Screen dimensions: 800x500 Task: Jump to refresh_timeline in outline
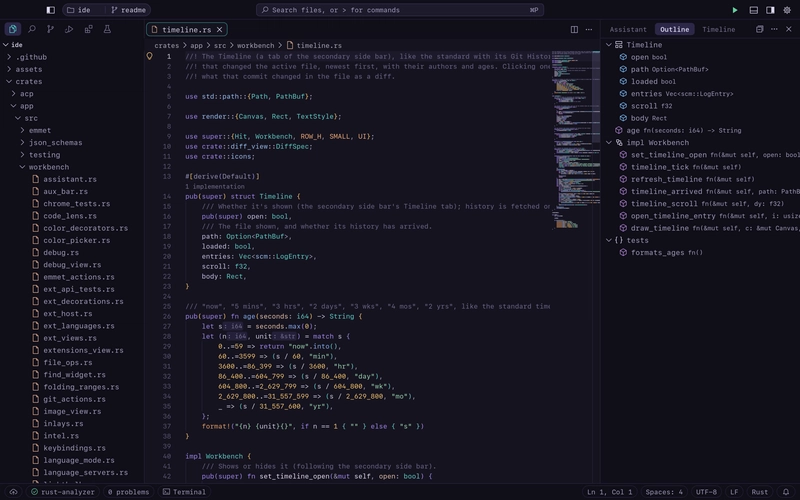pyautogui.click(x=701, y=179)
